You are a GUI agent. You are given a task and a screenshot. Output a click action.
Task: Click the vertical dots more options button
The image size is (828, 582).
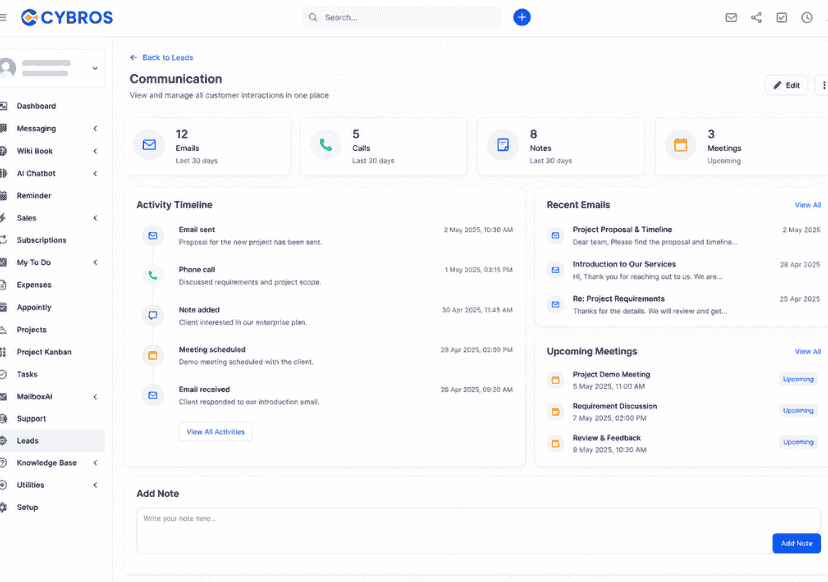[823, 85]
